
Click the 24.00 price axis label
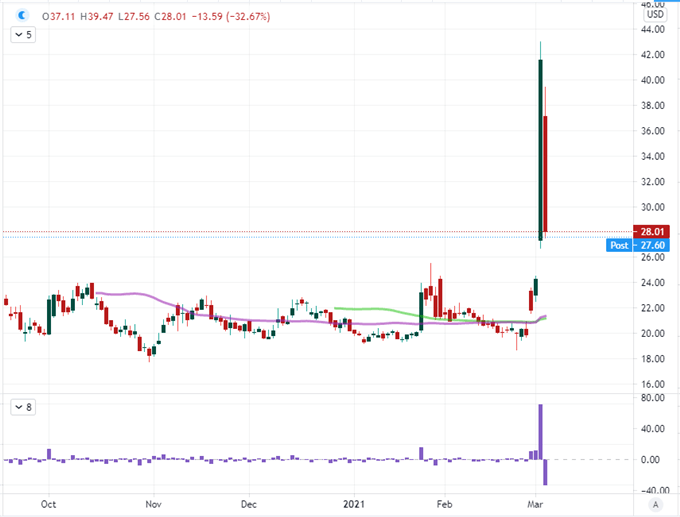(x=653, y=283)
